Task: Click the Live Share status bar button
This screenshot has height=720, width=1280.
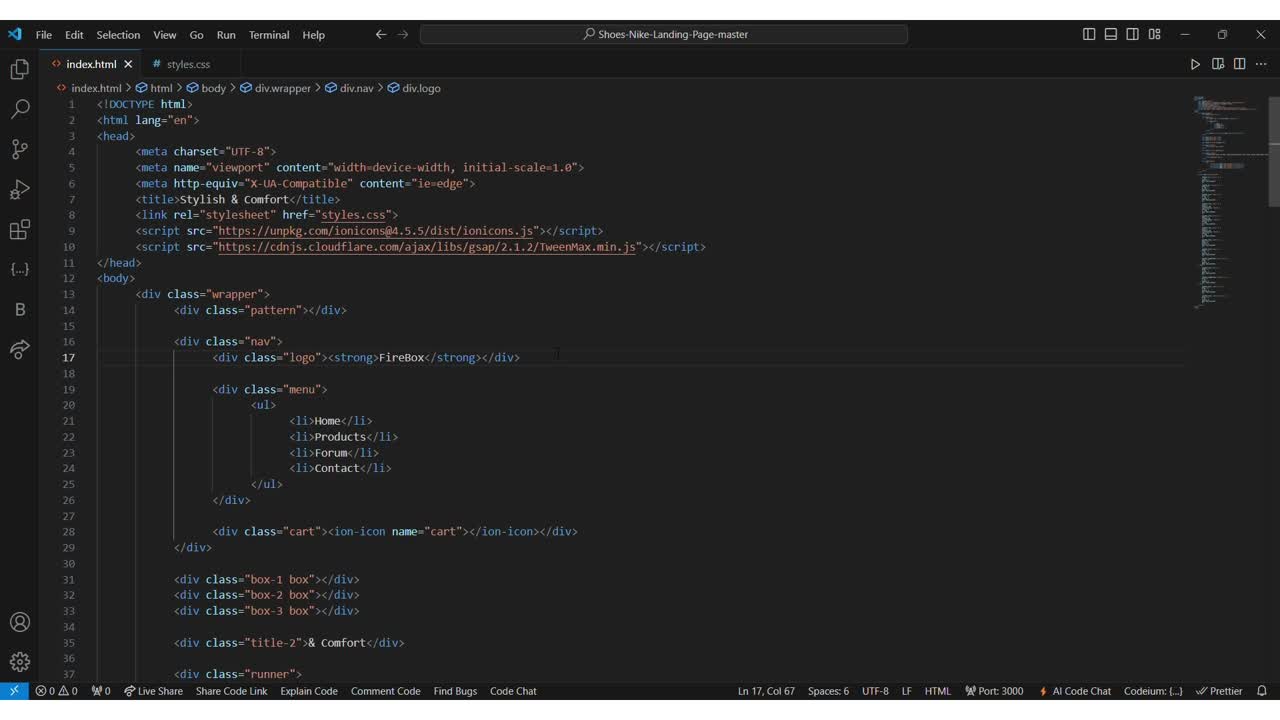Action: [153, 691]
